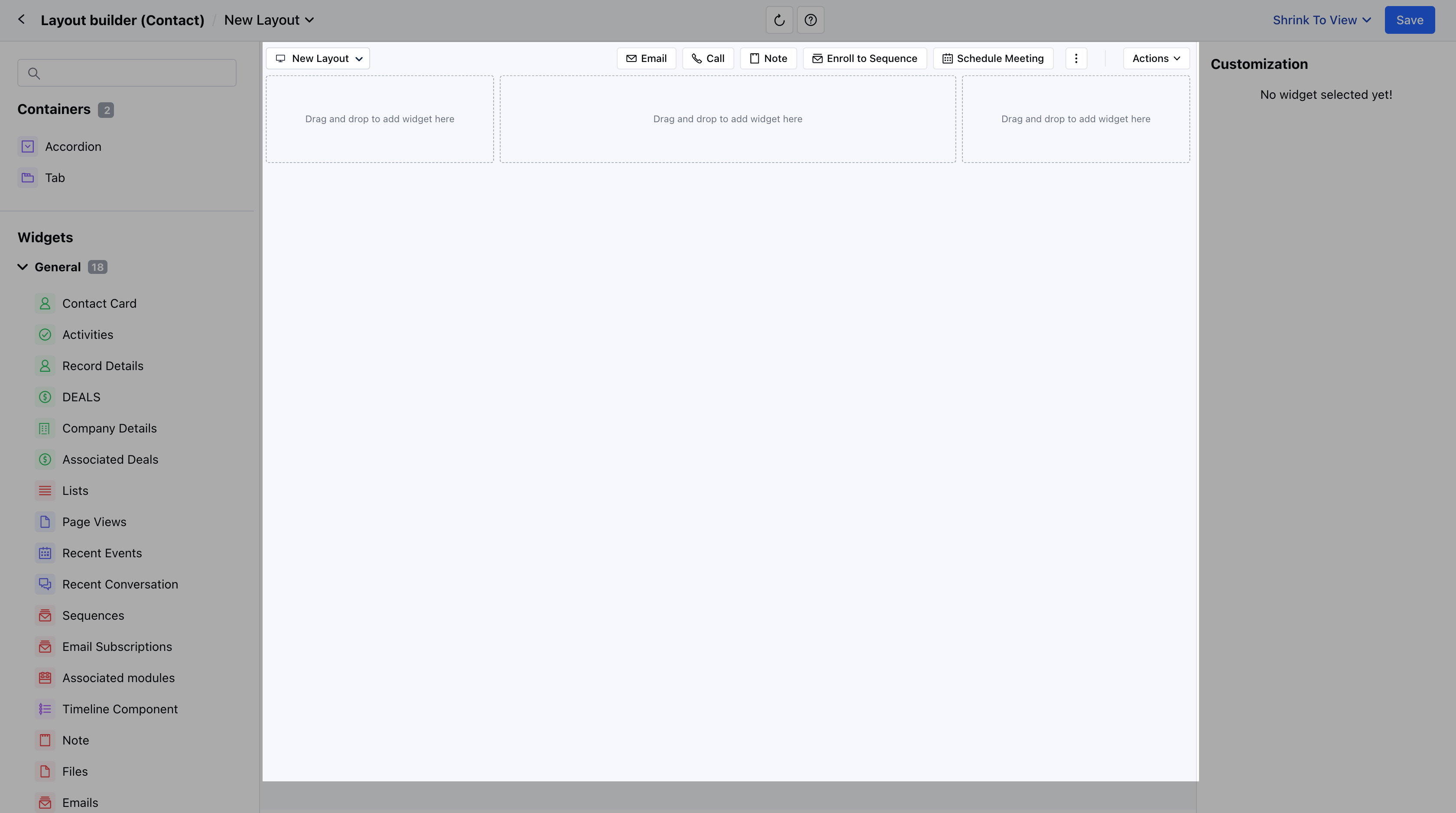1456x813 pixels.
Task: Save the current layout
Action: [x=1409, y=20]
